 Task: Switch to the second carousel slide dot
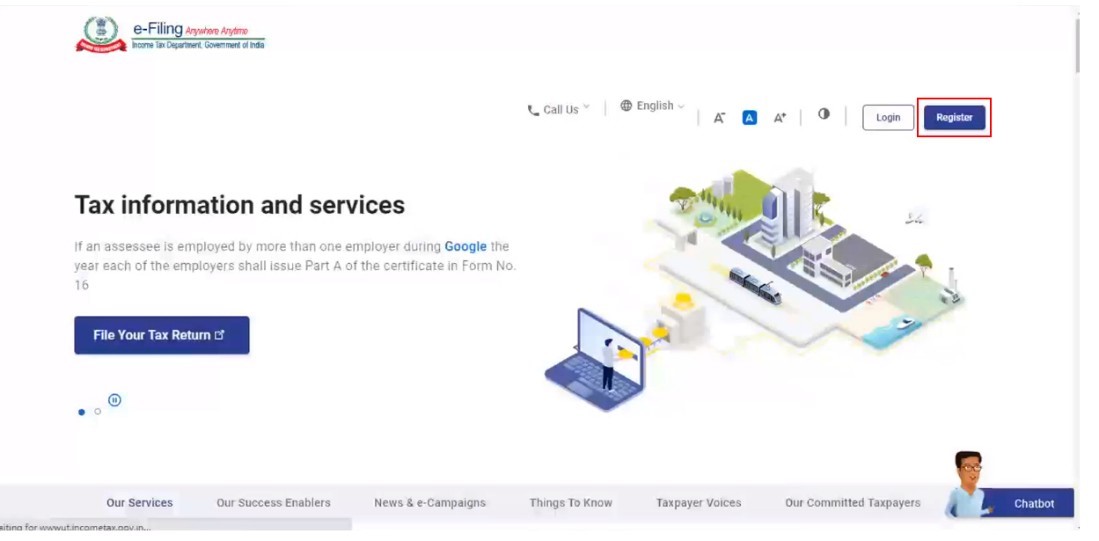coord(98,412)
